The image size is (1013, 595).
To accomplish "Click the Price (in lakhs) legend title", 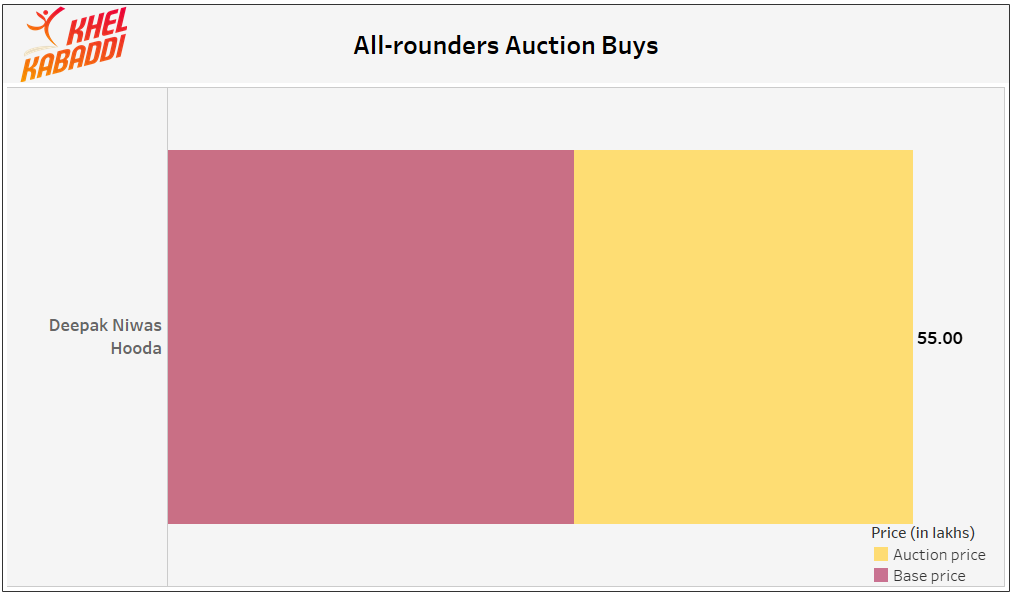I will 923,533.
